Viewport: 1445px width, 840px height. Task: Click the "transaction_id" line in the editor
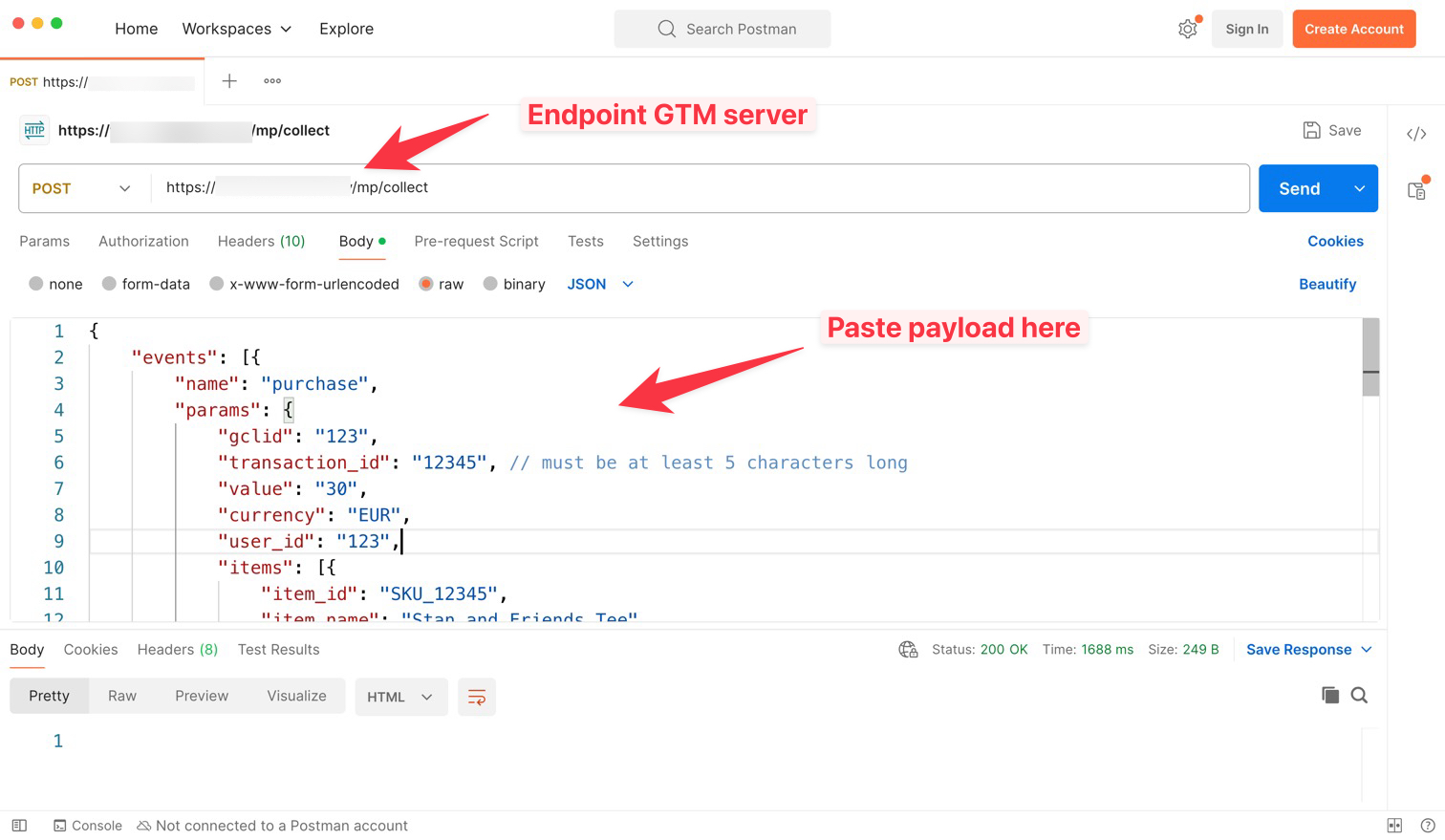tap(562, 463)
